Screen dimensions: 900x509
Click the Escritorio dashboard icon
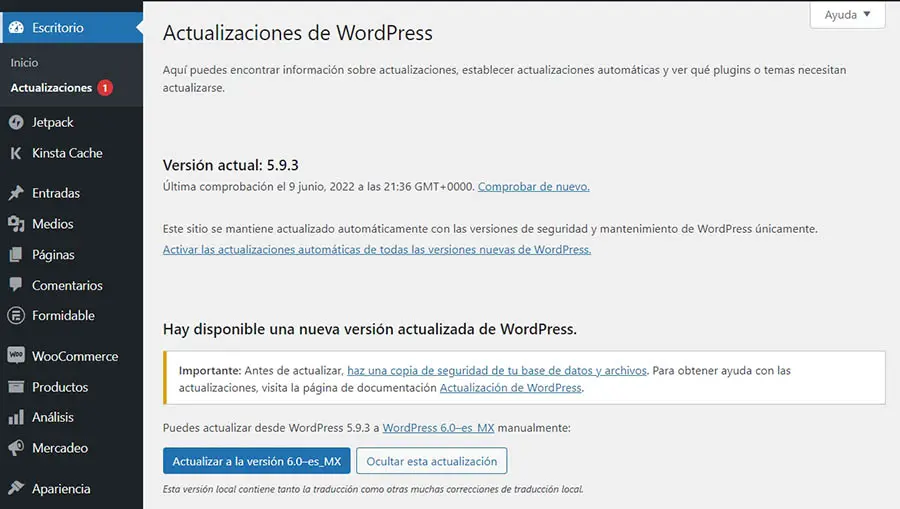pyautogui.click(x=16, y=28)
